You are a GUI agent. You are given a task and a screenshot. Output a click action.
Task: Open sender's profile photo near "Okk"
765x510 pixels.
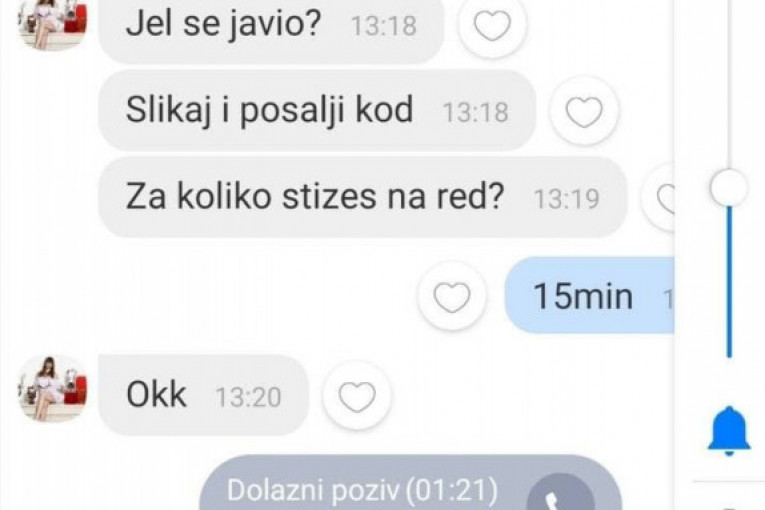53,388
